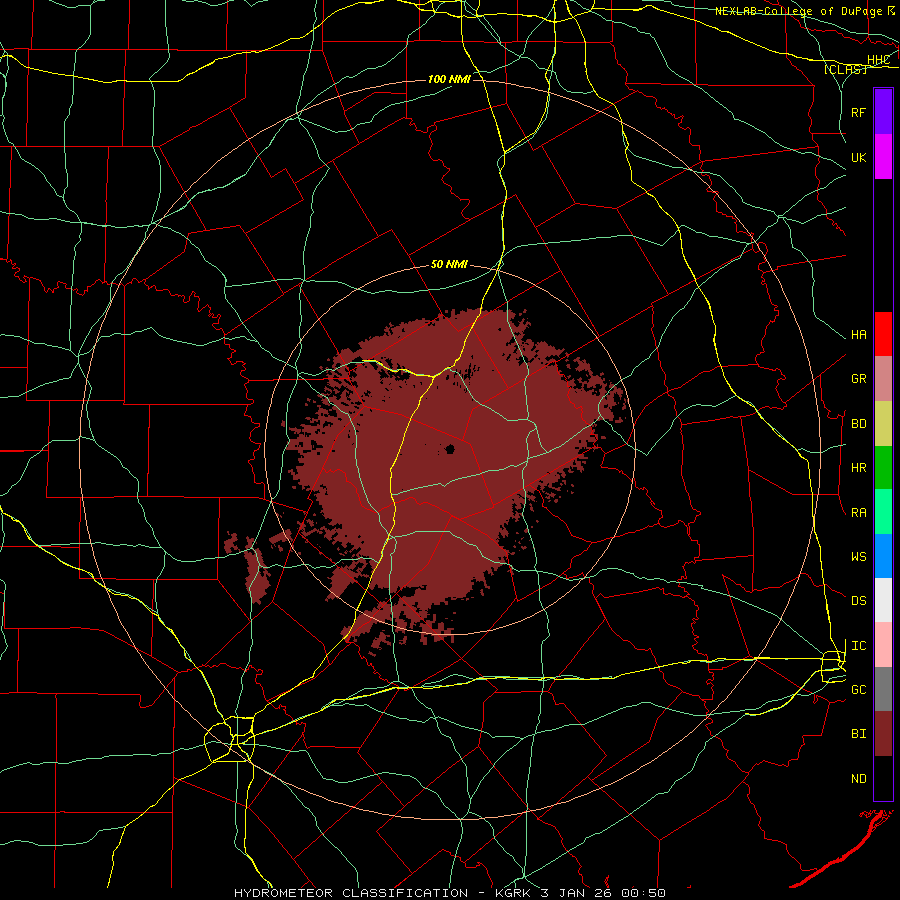The image size is (900, 900).
Task: Click the ND legend label
Action: click(x=859, y=778)
